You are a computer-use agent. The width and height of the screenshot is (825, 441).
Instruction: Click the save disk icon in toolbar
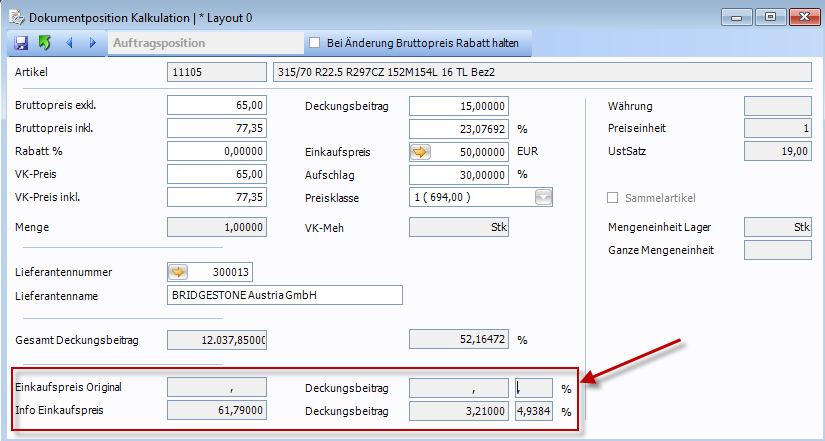(x=20, y=43)
